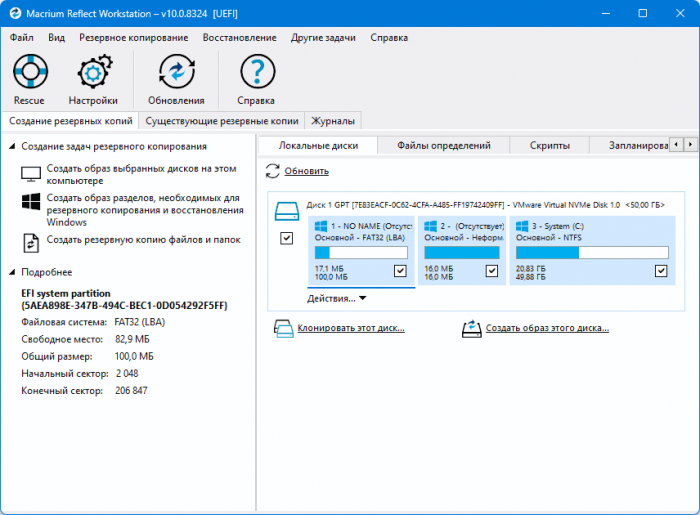Click the Macrium Reflect logo in title bar
The height and width of the screenshot is (515, 700).
click(x=15, y=13)
